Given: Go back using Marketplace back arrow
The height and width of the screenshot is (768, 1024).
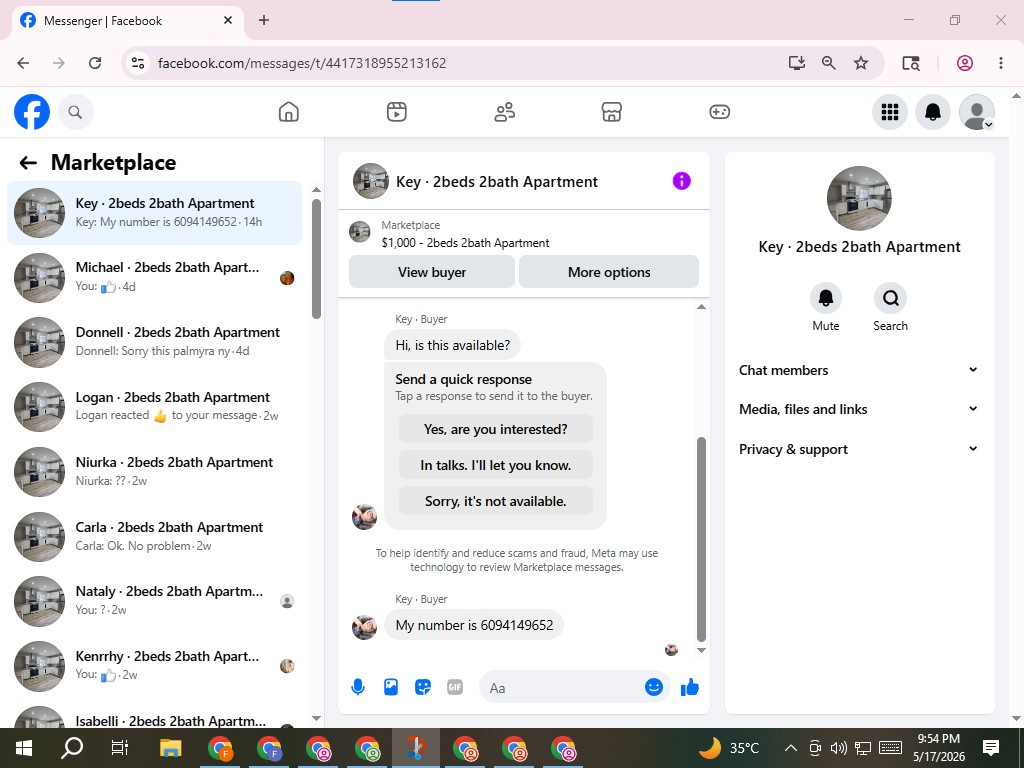Looking at the screenshot, I should [27, 163].
